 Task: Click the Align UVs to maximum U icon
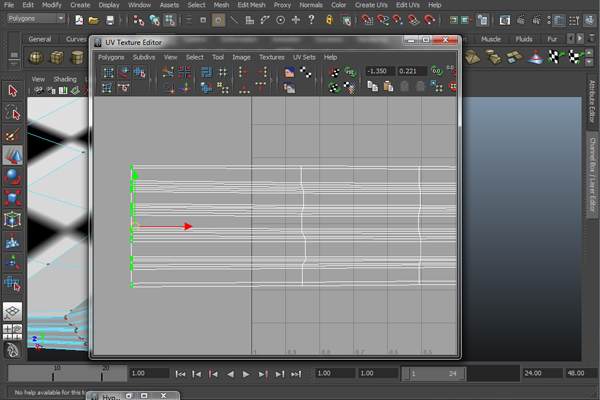pyautogui.click(x=262, y=72)
